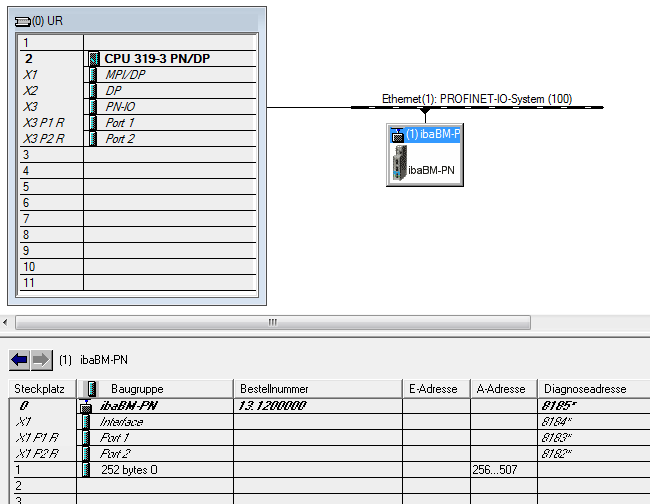This screenshot has height=504, width=650.
Task: Click the PN-IO interface icon in row X3
Action: click(93, 107)
